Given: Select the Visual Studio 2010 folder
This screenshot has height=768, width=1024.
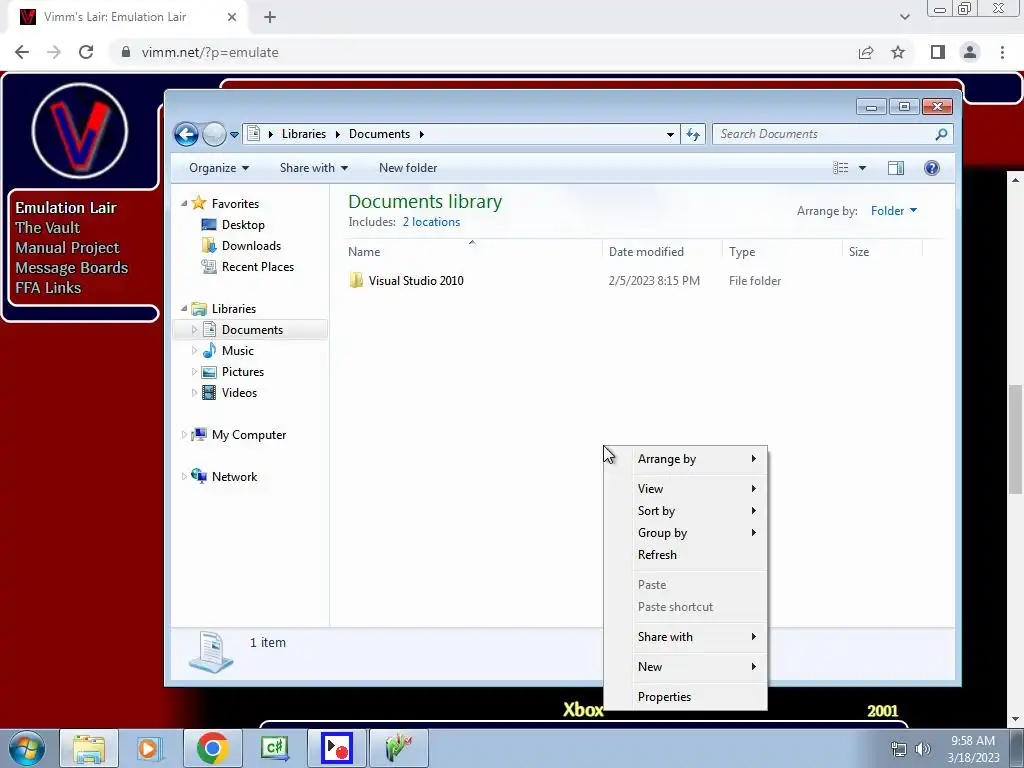Looking at the screenshot, I should 416,281.
